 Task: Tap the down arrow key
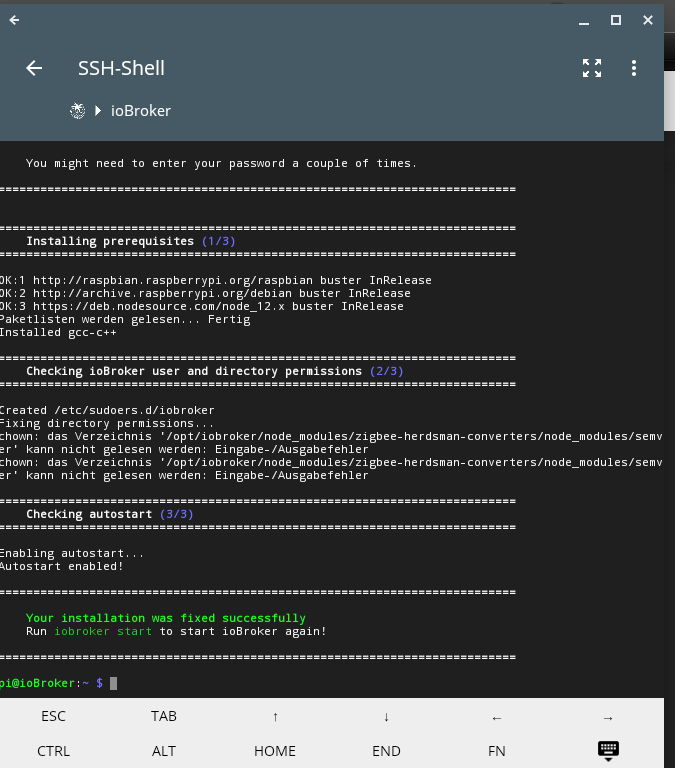(386, 717)
